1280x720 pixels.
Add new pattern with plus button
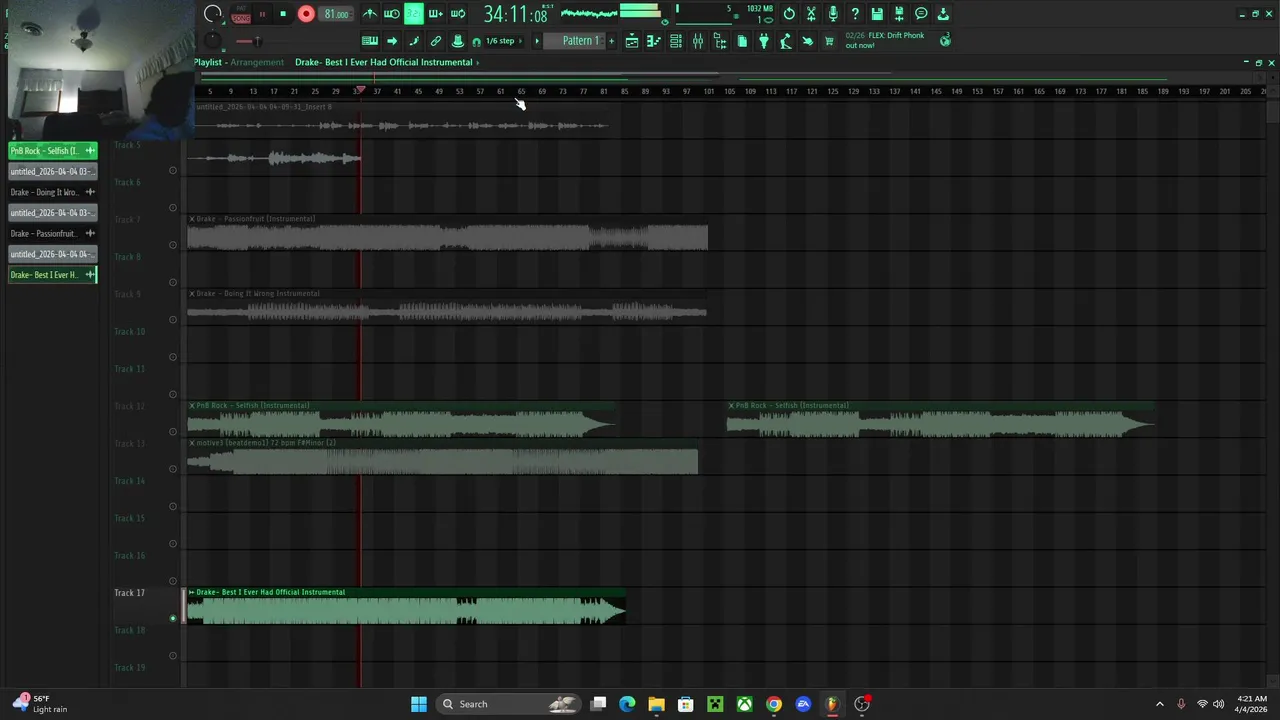(x=611, y=41)
